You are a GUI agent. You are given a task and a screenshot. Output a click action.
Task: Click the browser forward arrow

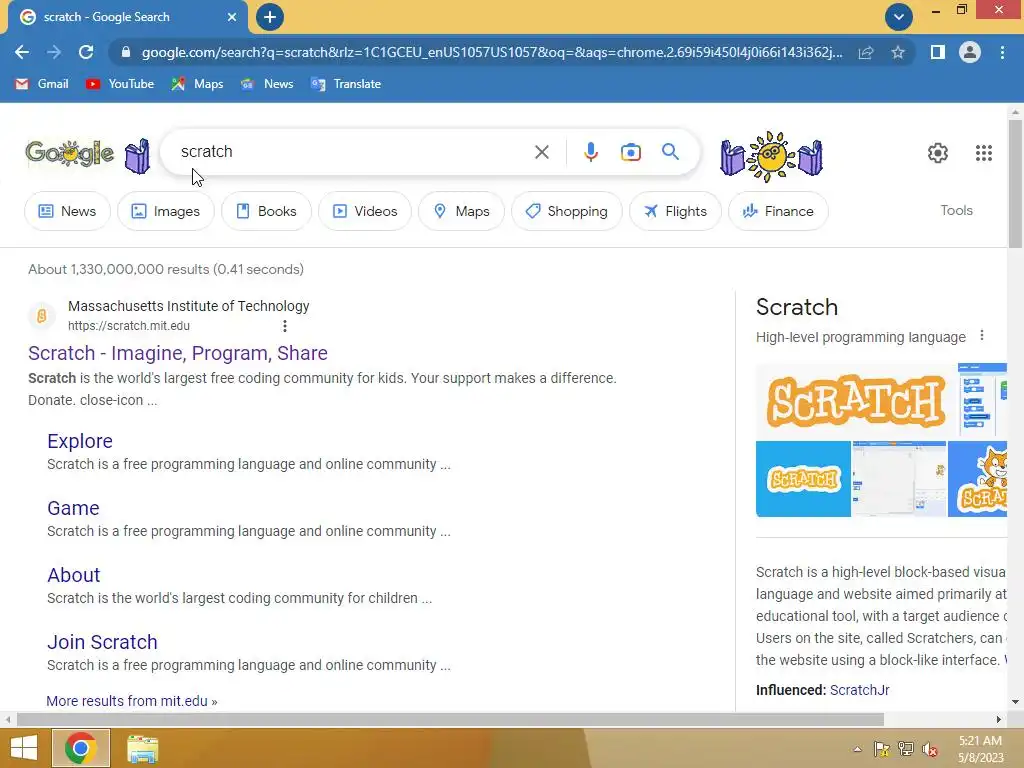pos(54,52)
